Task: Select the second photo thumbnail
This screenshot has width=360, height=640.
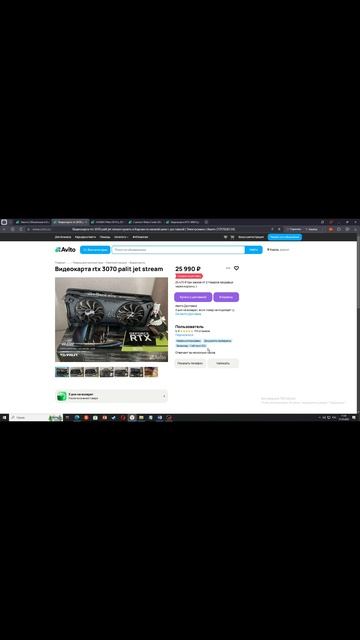Action: (77, 372)
